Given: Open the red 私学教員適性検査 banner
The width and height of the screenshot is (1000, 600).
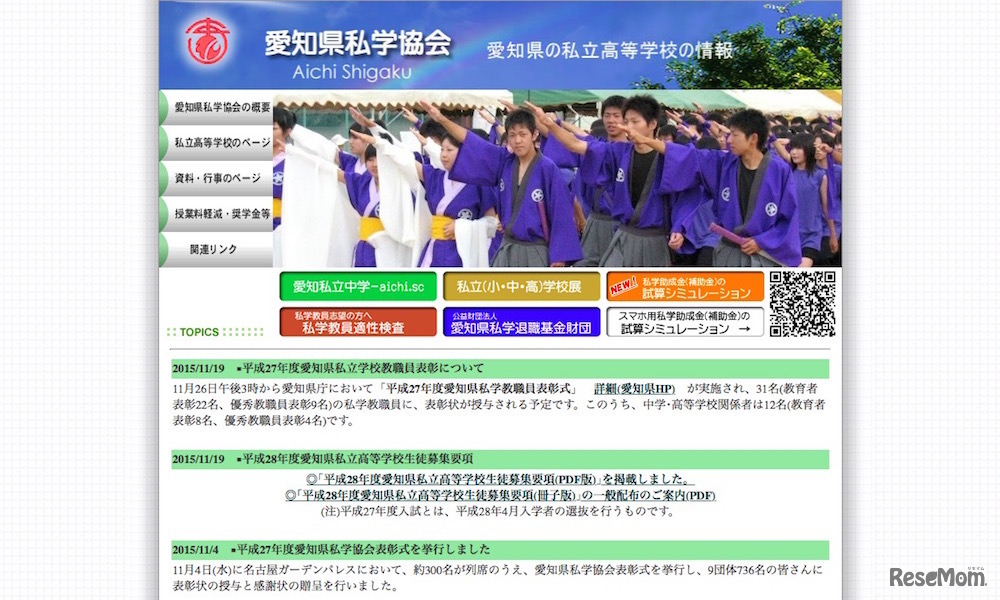Looking at the screenshot, I should [x=357, y=322].
